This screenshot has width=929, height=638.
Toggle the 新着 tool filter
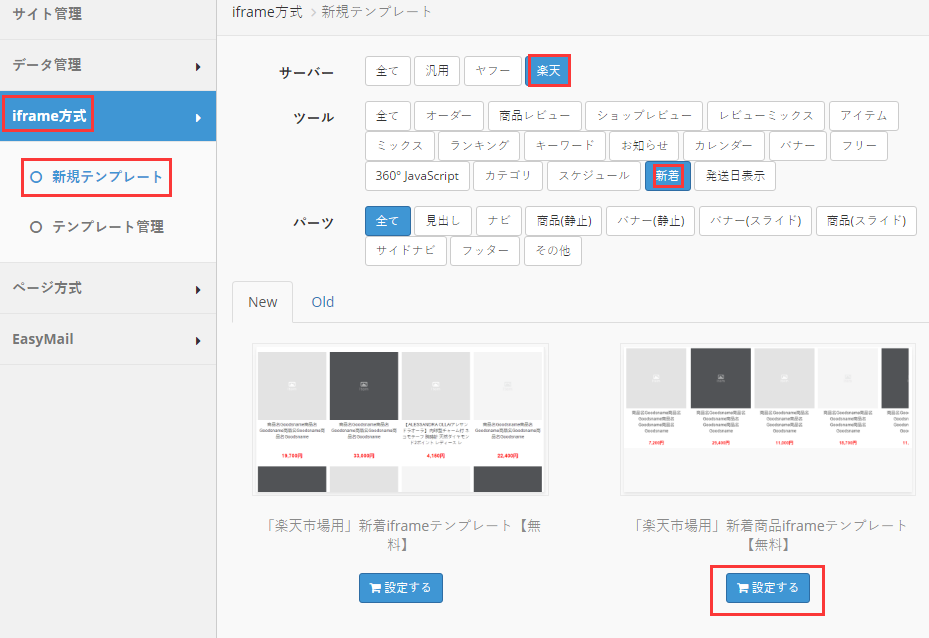point(667,176)
